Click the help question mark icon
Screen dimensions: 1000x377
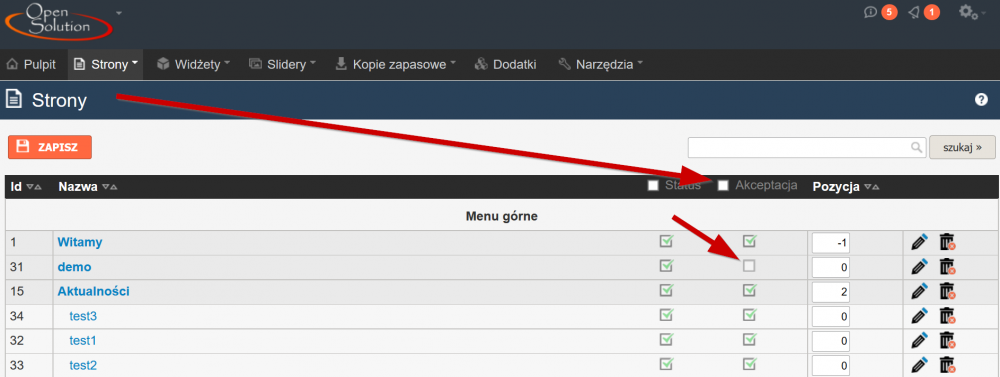[x=982, y=100]
